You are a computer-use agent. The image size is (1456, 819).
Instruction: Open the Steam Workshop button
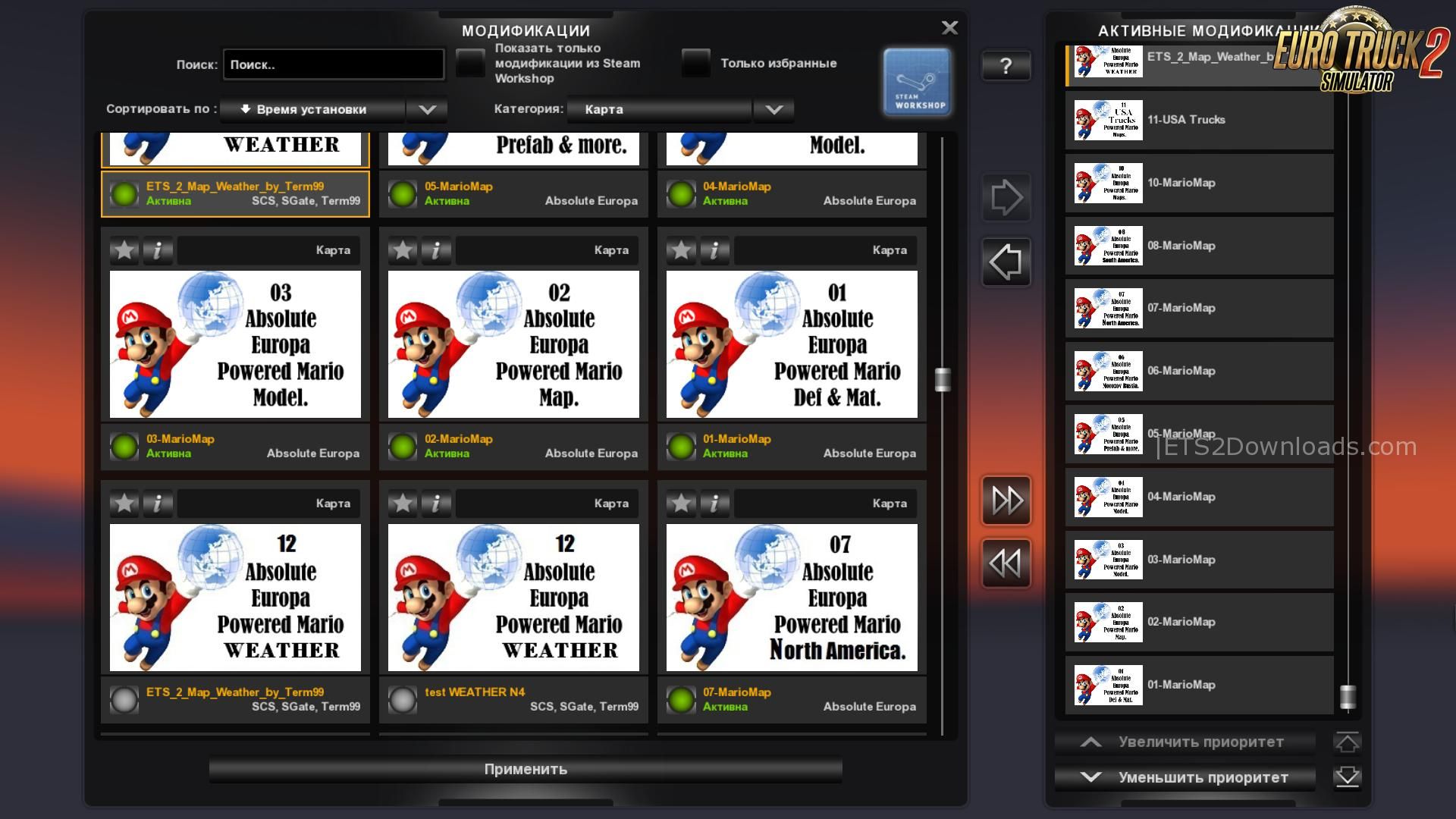pos(916,81)
